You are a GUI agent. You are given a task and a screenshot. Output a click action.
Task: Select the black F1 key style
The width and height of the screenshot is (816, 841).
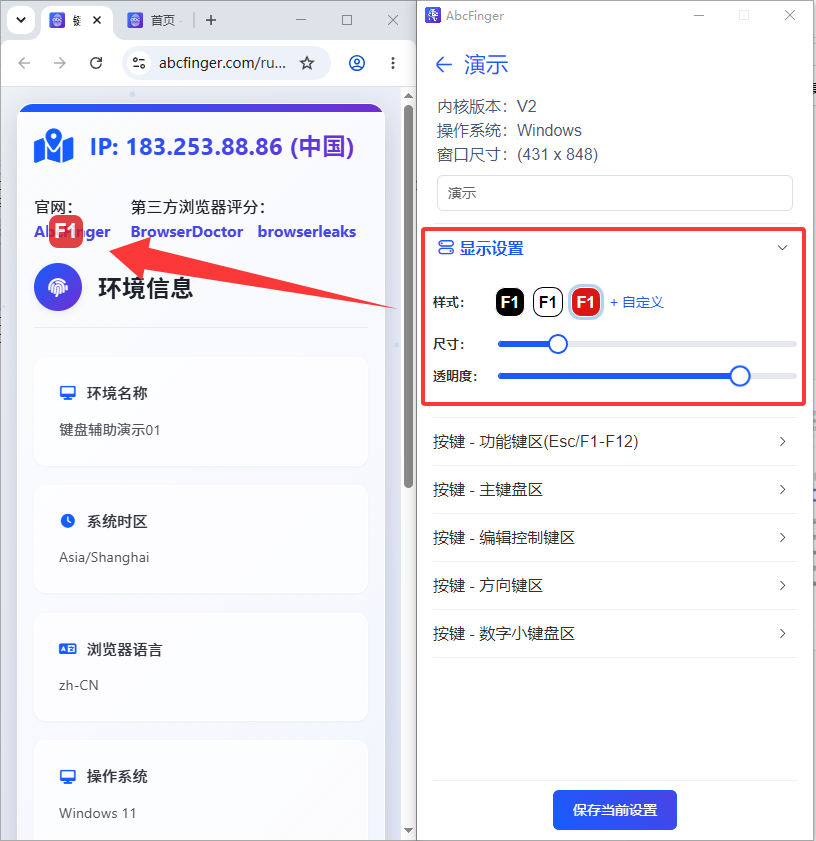[509, 302]
